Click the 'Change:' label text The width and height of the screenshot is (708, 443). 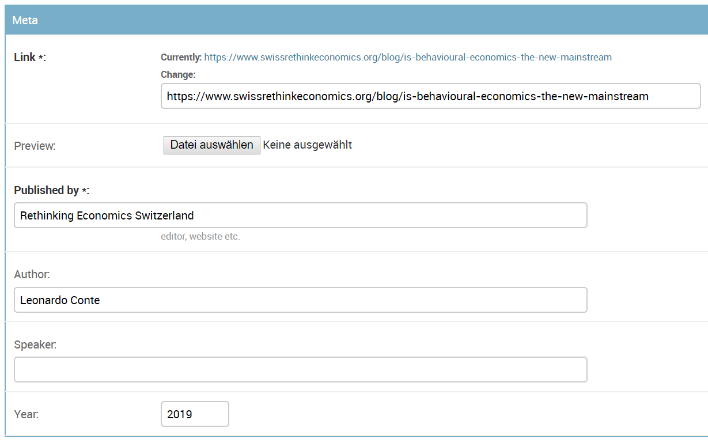178,75
